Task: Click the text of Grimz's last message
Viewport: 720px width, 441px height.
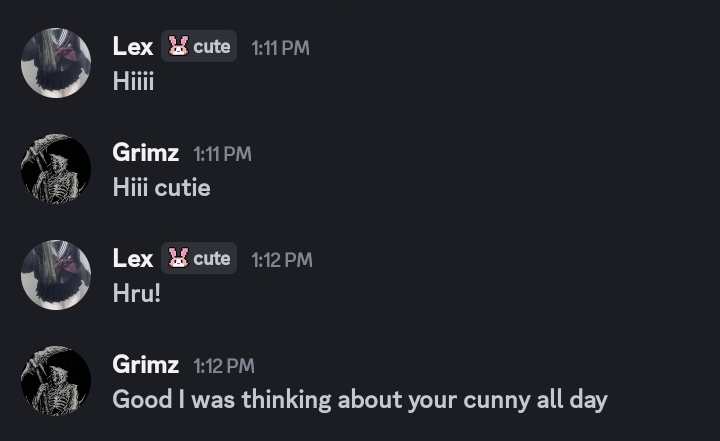Action: coord(359,400)
